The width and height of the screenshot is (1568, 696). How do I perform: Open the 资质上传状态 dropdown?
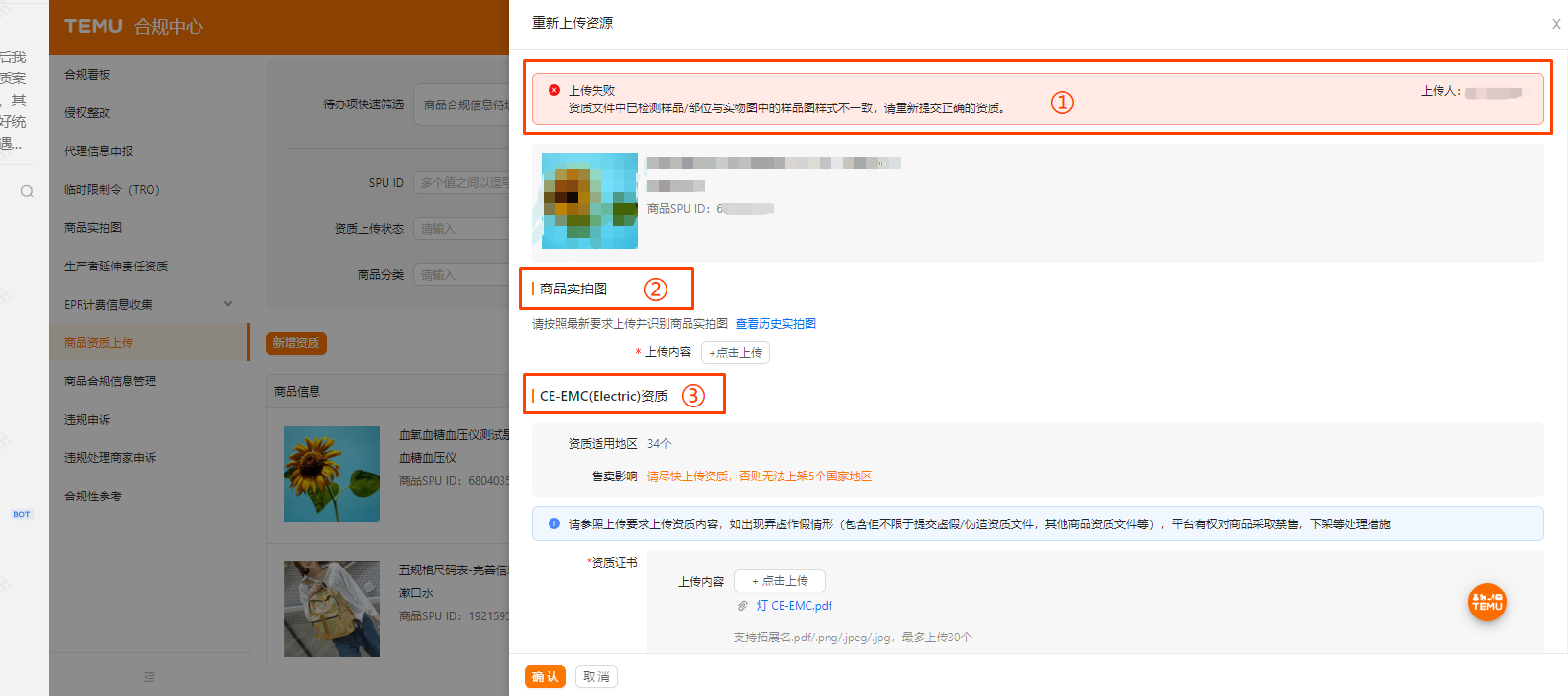(462, 229)
